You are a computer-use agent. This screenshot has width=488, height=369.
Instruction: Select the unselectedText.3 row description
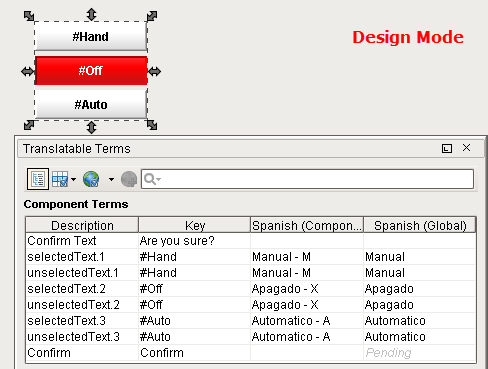click(x=82, y=337)
